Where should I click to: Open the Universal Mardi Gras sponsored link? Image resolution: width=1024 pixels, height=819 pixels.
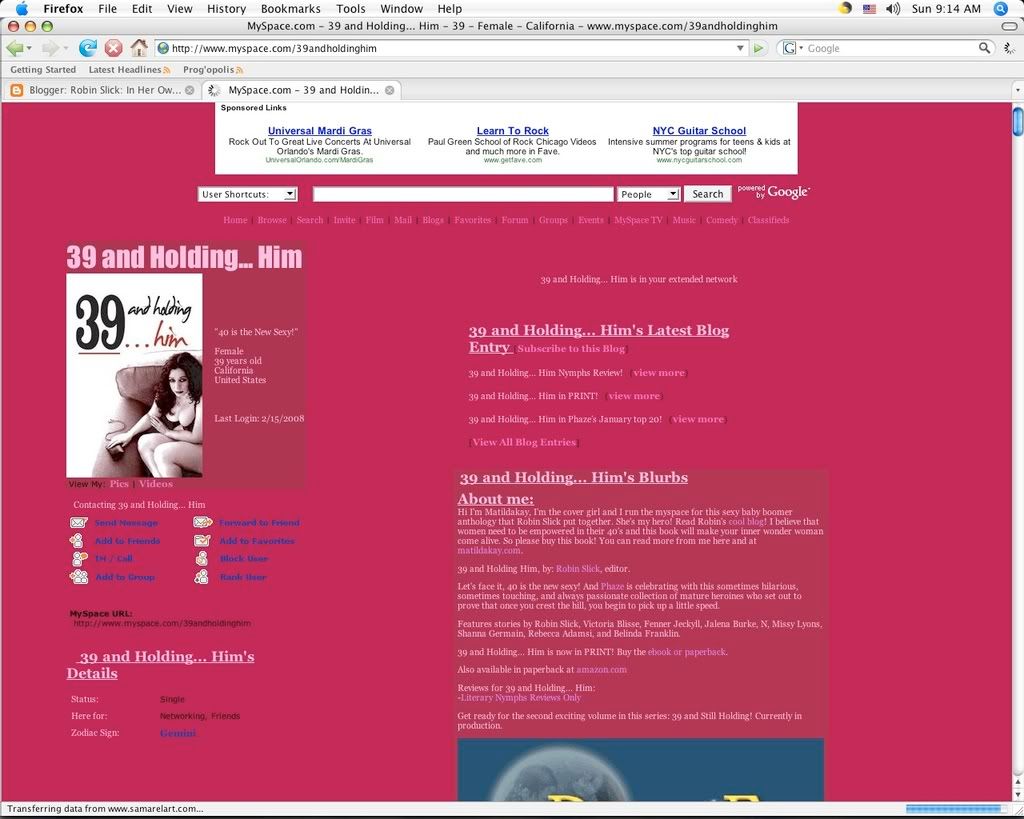tap(320, 131)
